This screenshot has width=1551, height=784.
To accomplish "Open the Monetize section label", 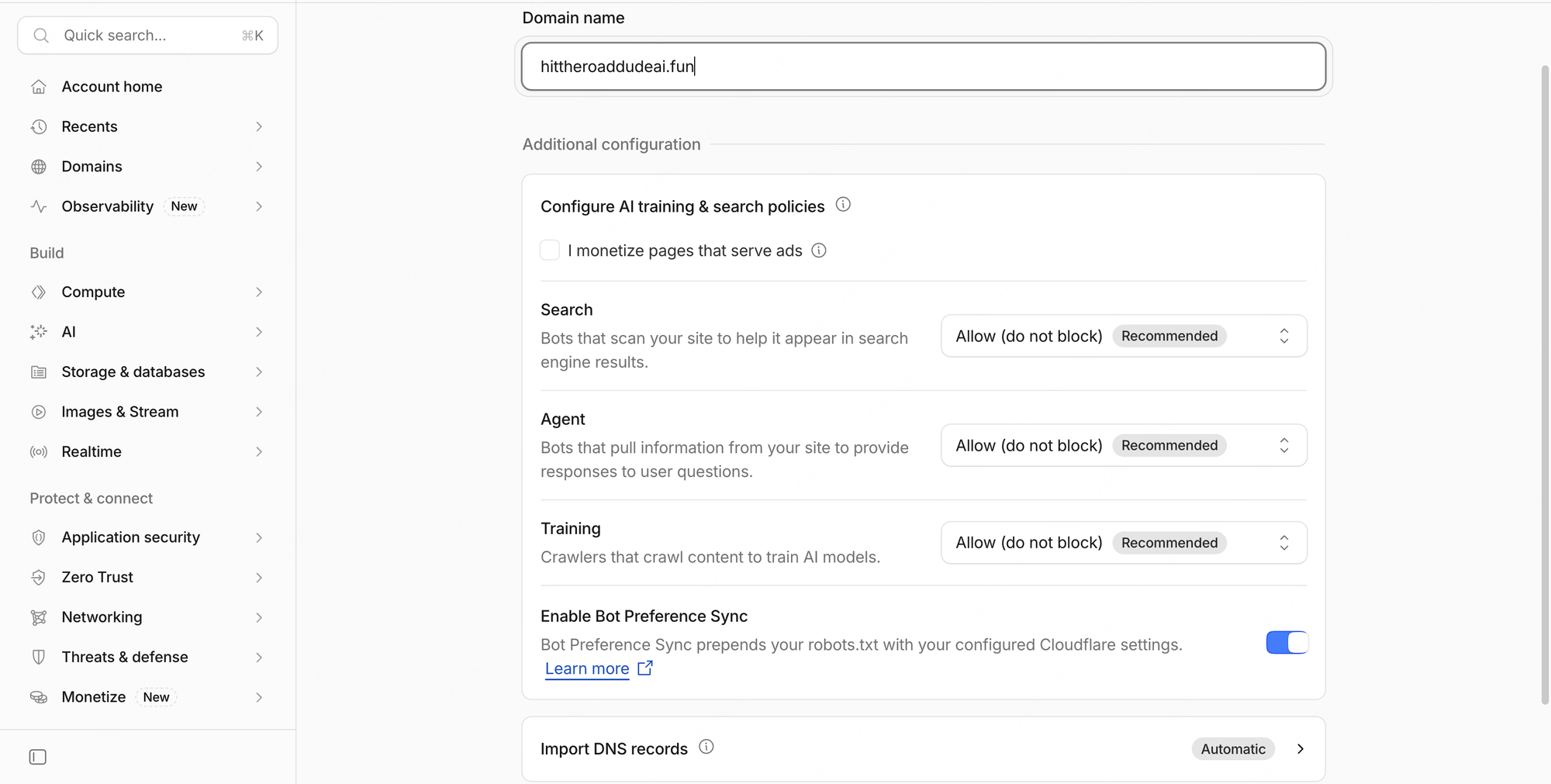I will tap(93, 697).
